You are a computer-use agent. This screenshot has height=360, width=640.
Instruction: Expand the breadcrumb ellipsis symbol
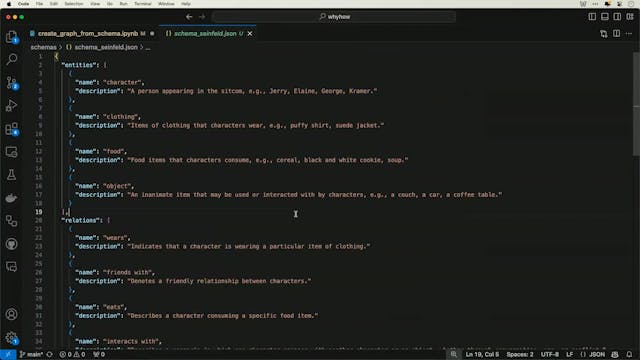click(148, 47)
